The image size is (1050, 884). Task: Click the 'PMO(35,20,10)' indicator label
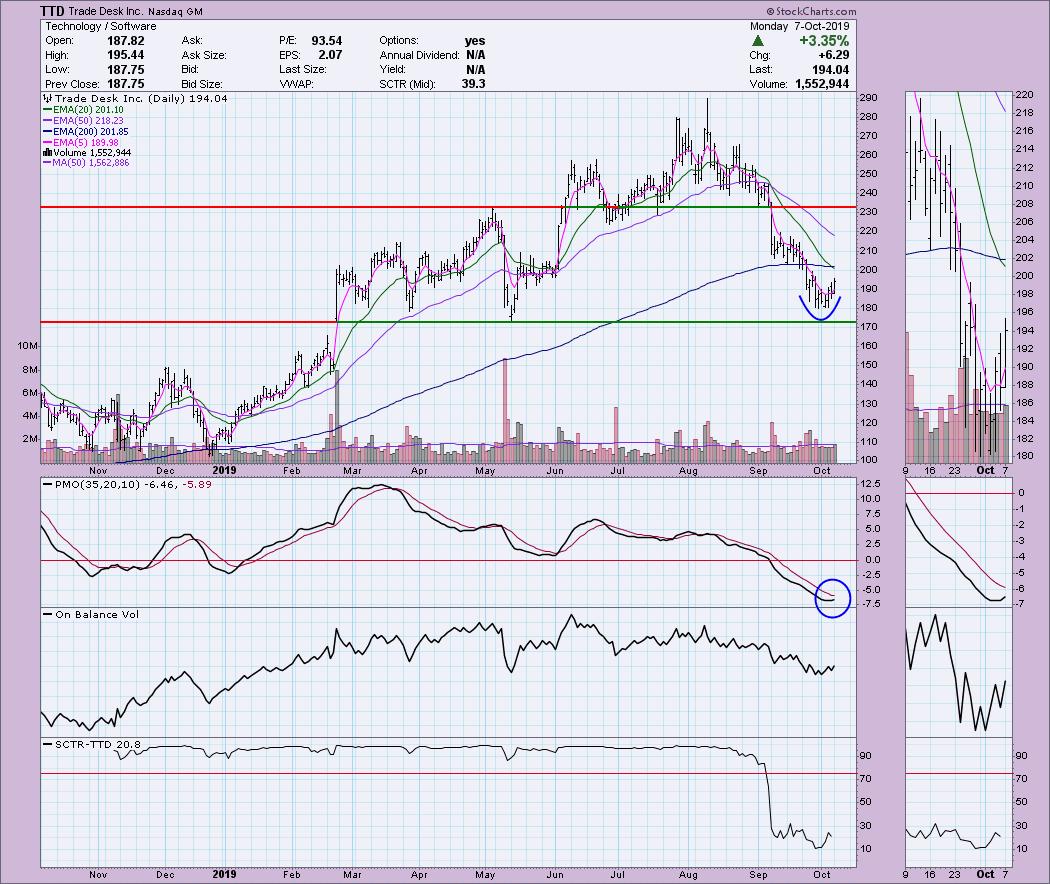98,484
